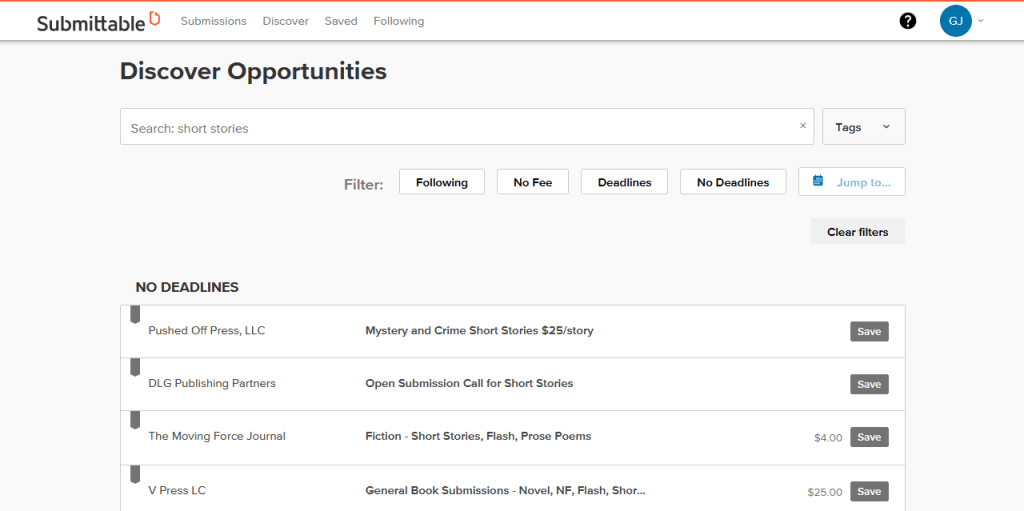Toggle the No Deadlines filter

[x=733, y=182]
